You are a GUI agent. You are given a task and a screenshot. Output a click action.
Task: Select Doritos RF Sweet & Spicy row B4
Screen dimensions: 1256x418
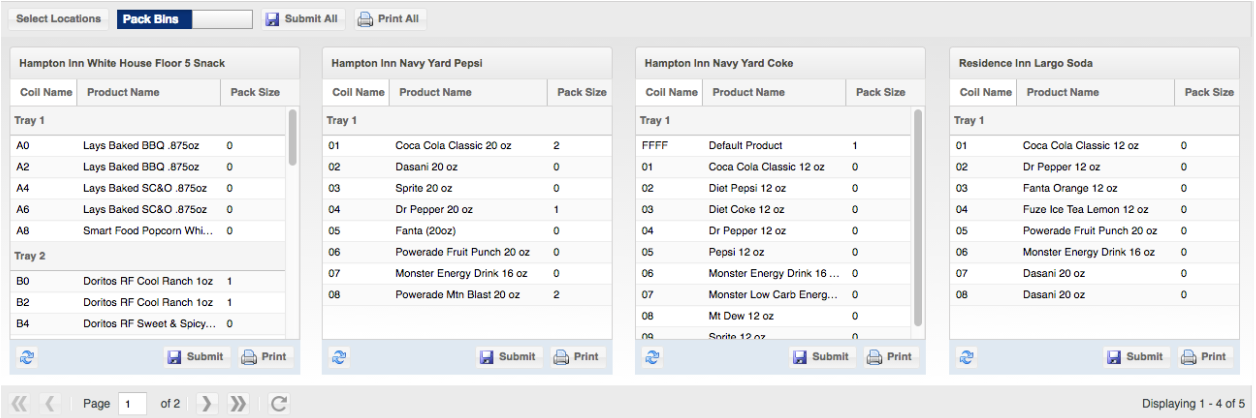tap(148, 324)
